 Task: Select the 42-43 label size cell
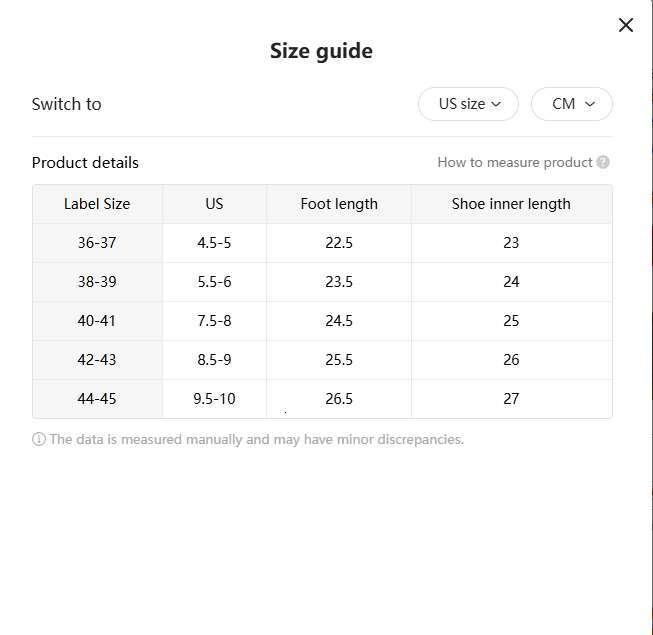click(97, 360)
